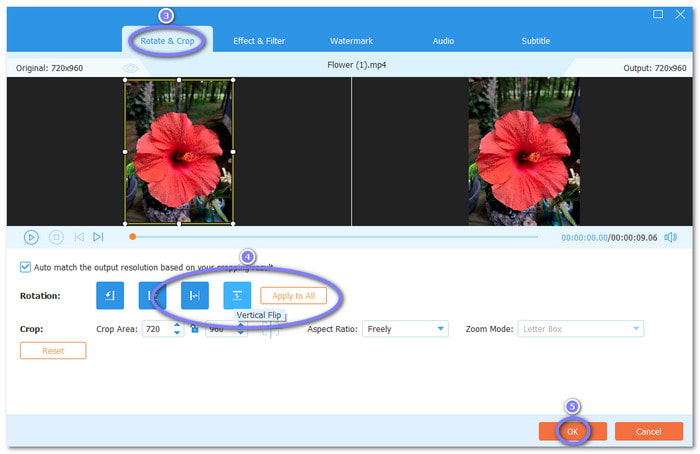Click the Stop playback icon
This screenshot has width=700, height=454.
pyautogui.click(x=56, y=237)
